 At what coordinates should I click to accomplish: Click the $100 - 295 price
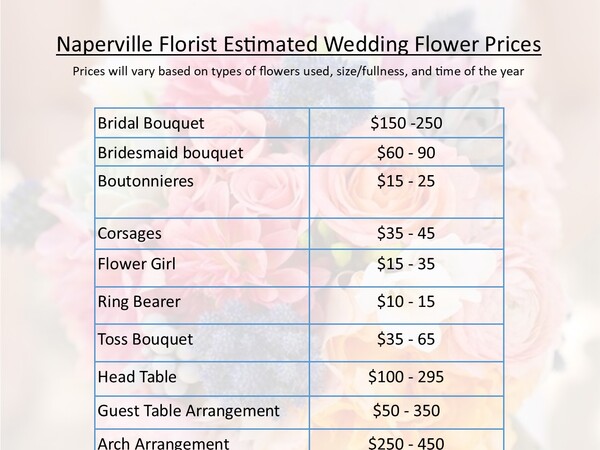point(406,377)
